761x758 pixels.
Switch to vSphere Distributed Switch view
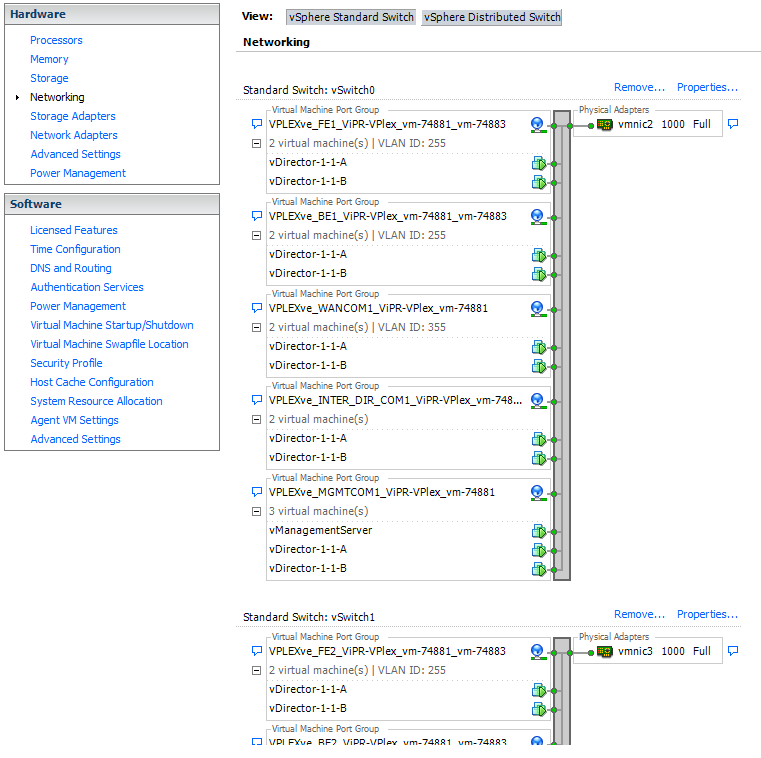tap(491, 17)
